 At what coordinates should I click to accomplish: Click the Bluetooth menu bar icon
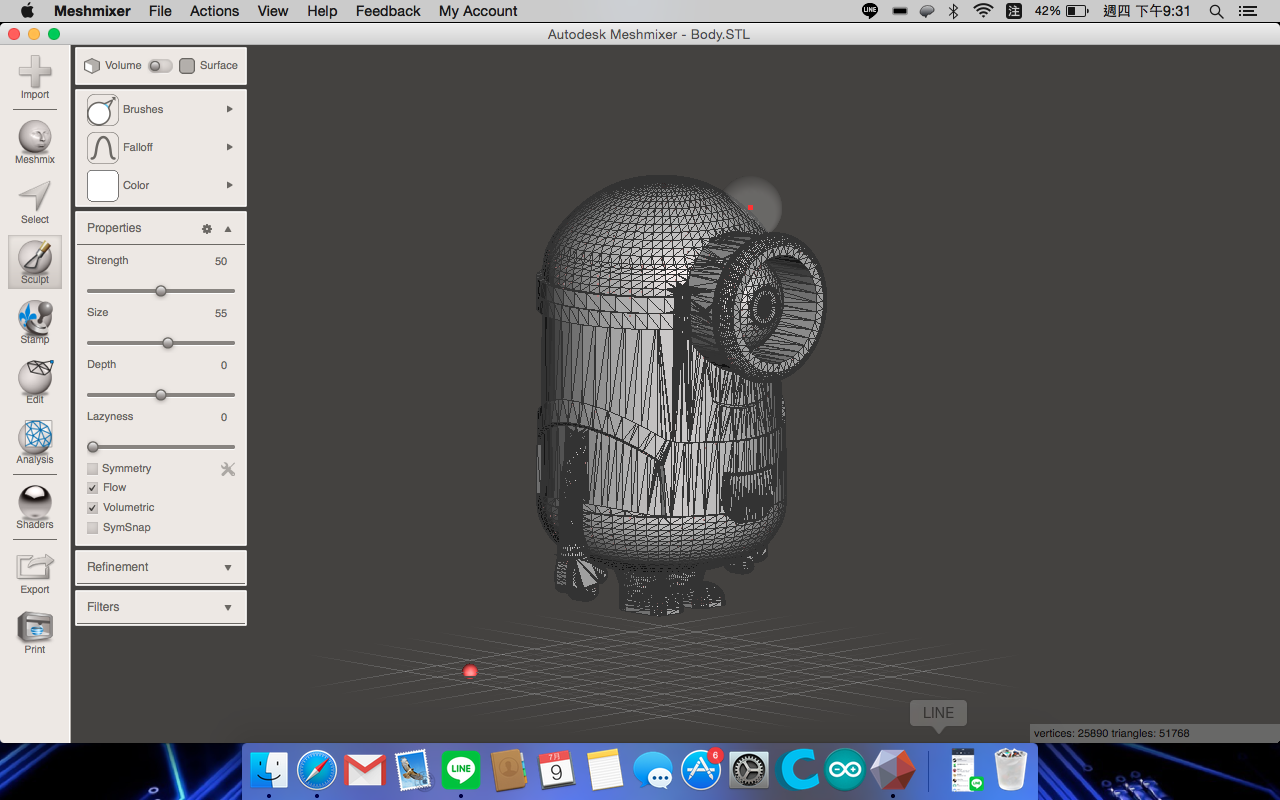pos(954,11)
